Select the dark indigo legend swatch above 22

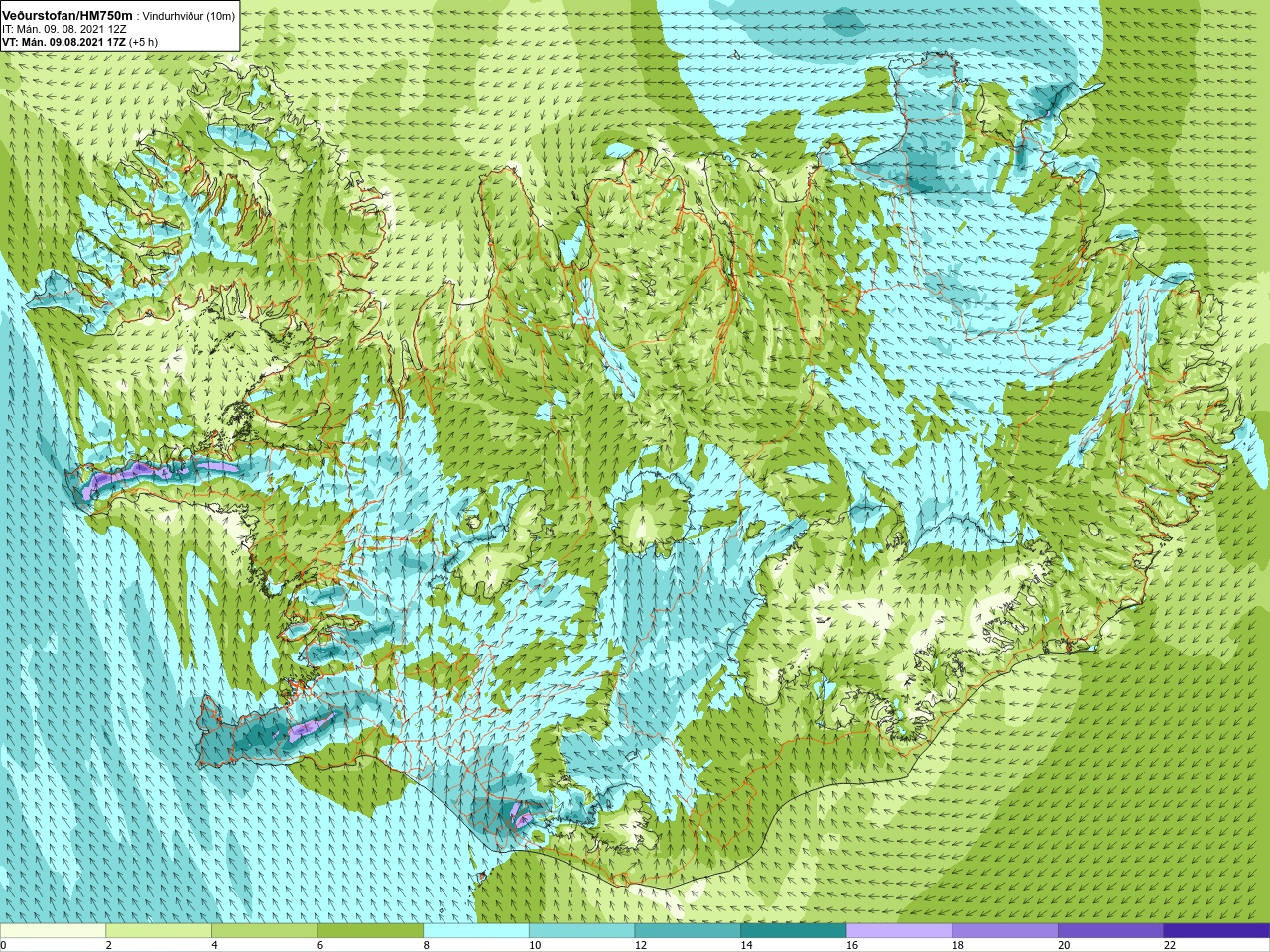coord(1216,931)
